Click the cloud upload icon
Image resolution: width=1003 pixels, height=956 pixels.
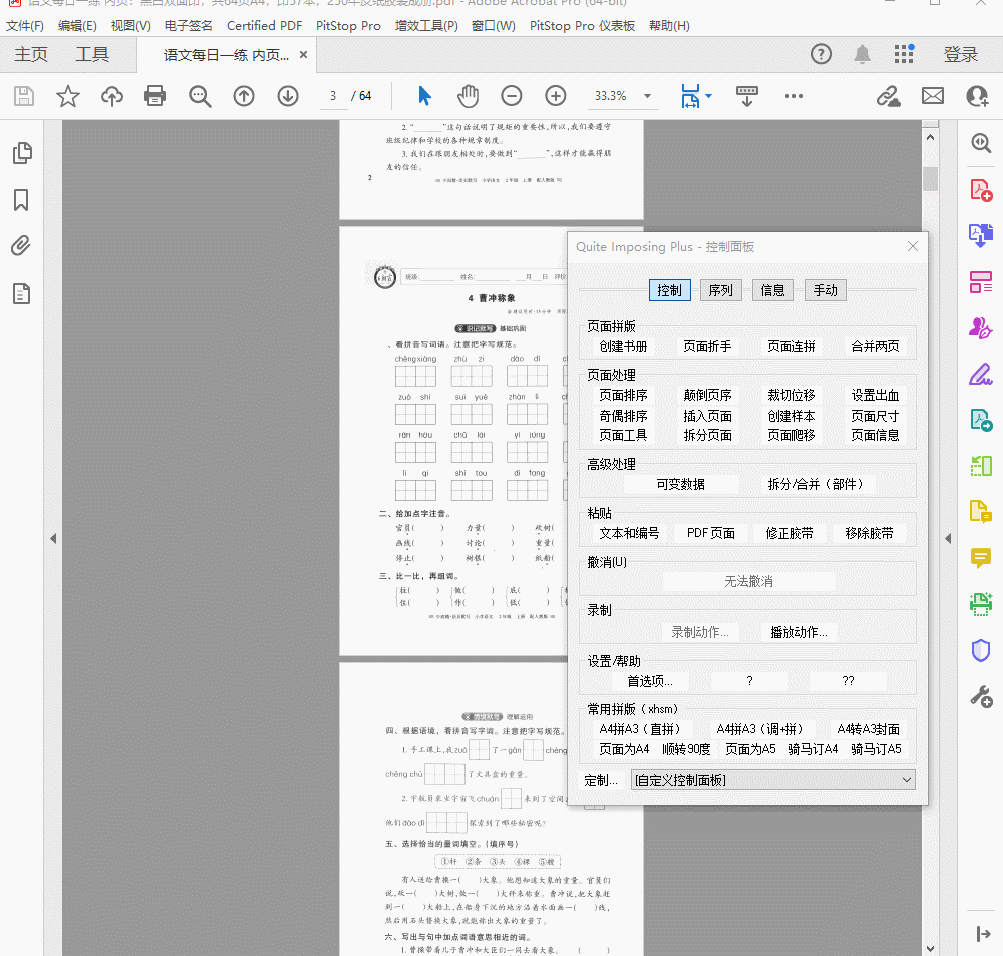point(111,96)
